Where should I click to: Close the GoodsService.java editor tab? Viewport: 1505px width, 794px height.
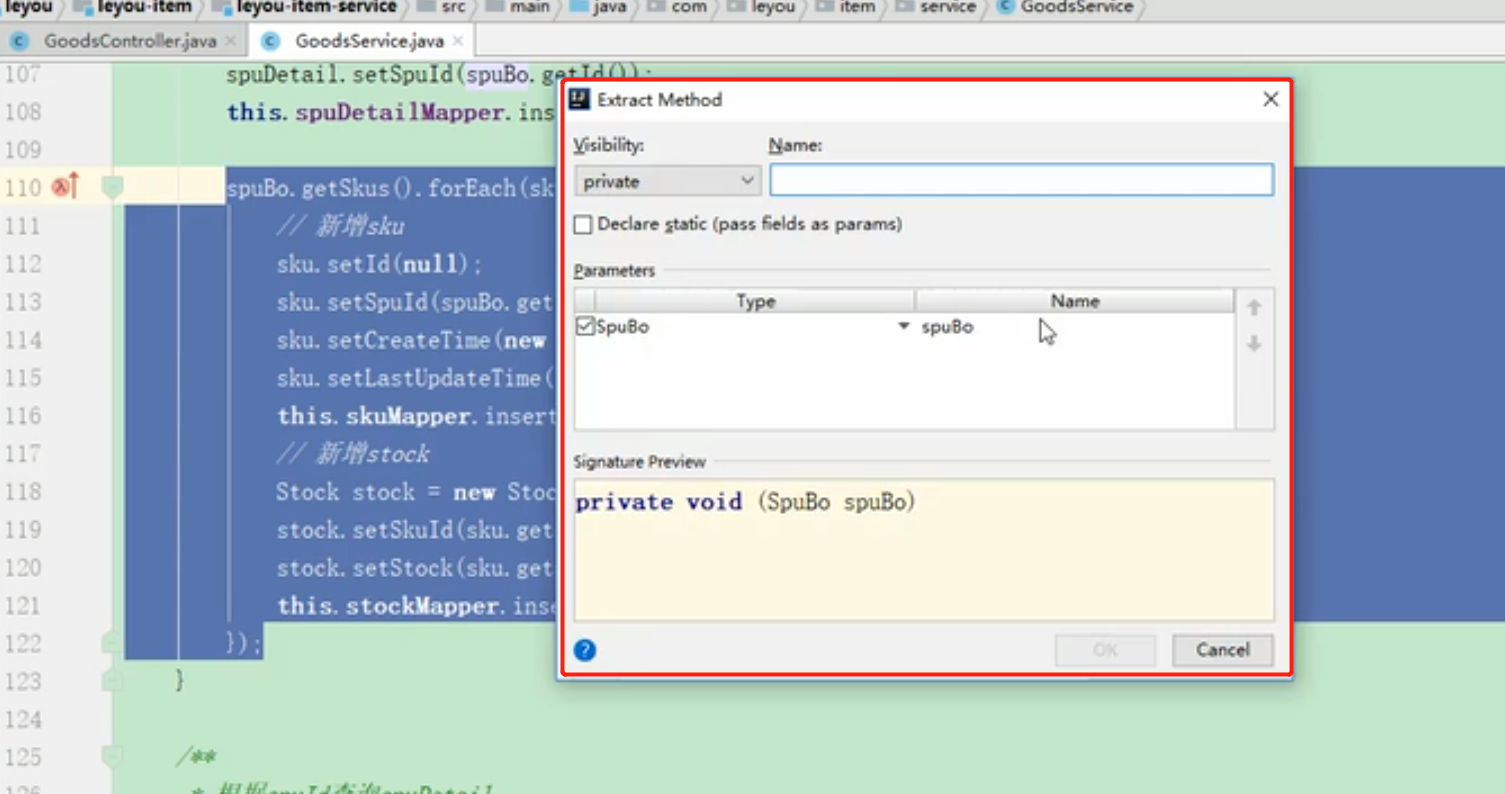[457, 41]
